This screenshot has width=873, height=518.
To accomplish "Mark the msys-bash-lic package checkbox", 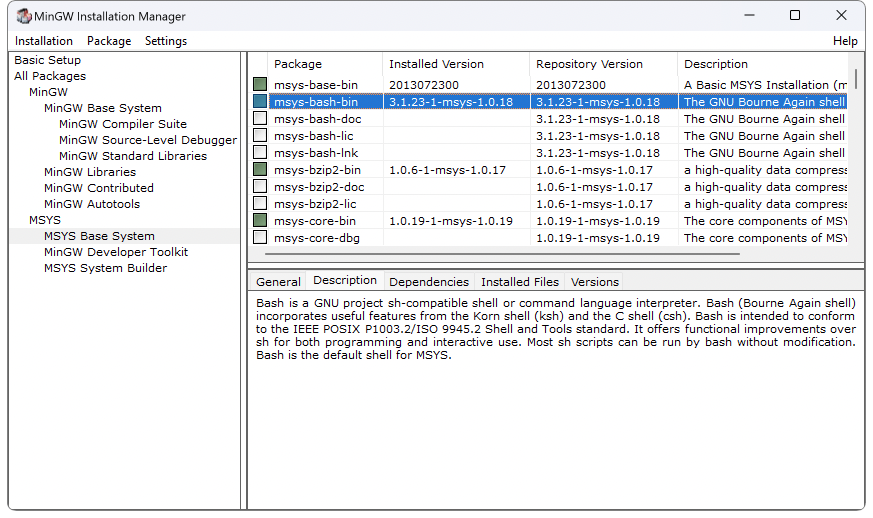I will point(260,136).
